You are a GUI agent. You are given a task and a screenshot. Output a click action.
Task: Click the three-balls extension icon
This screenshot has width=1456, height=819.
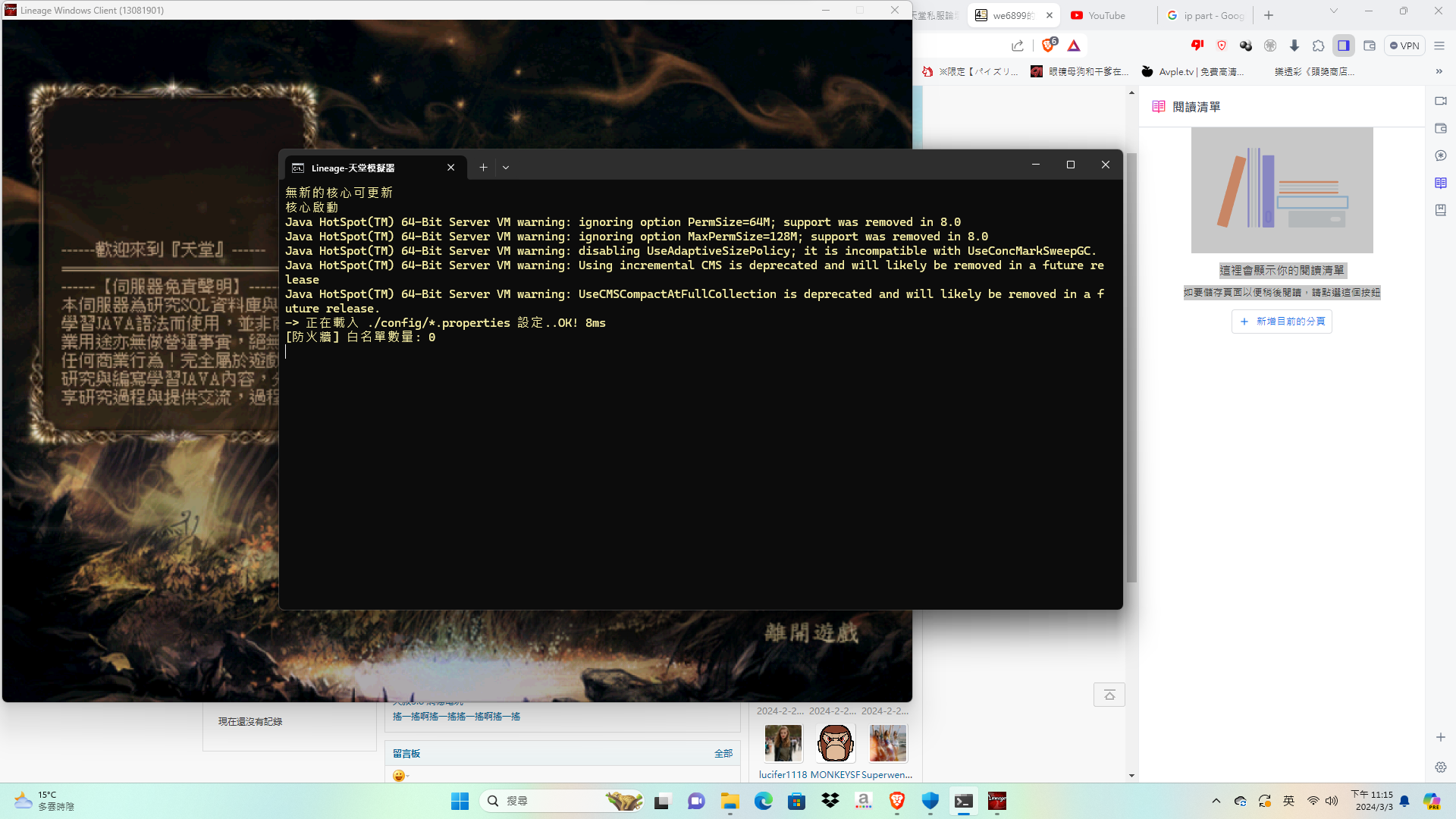(x=1246, y=45)
